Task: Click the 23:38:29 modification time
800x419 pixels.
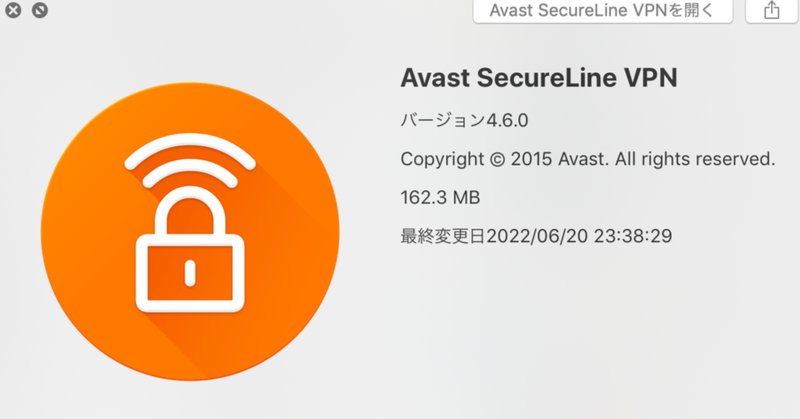Action: coord(634,236)
